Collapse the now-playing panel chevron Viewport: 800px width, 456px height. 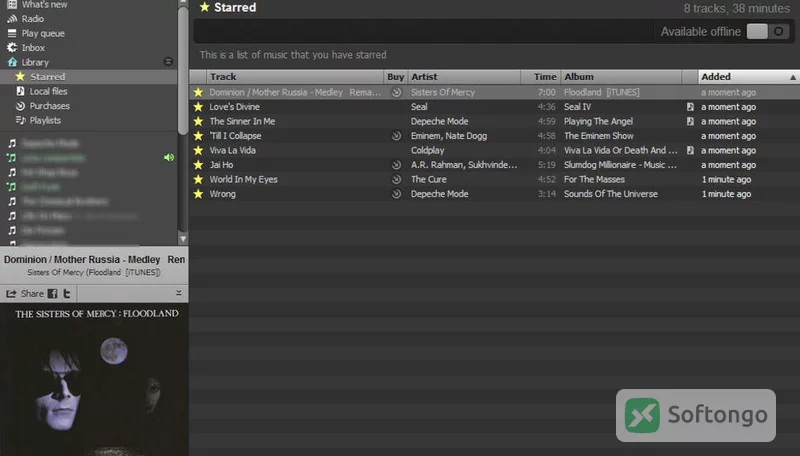click(179, 293)
